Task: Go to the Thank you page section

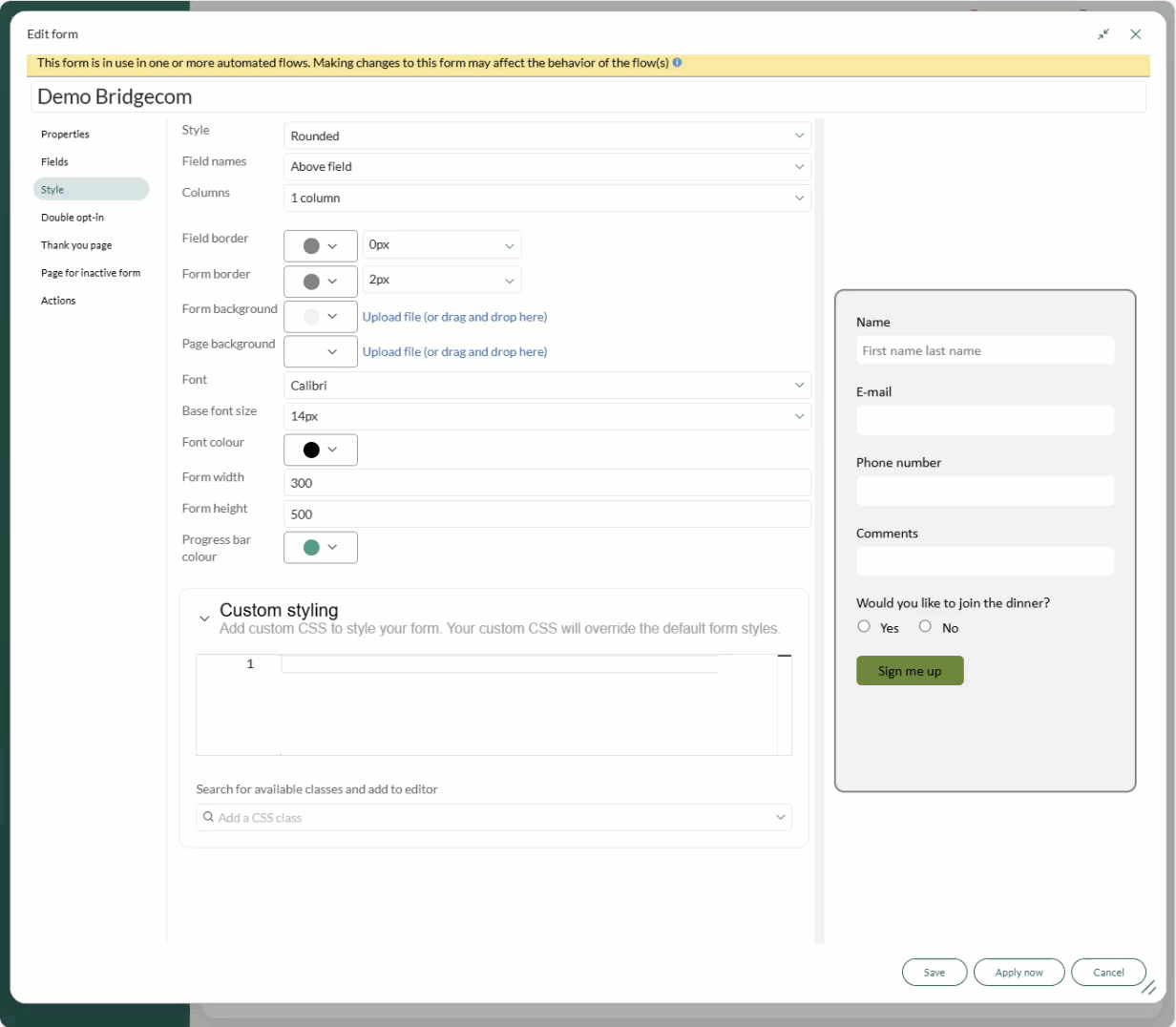Action: (76, 245)
